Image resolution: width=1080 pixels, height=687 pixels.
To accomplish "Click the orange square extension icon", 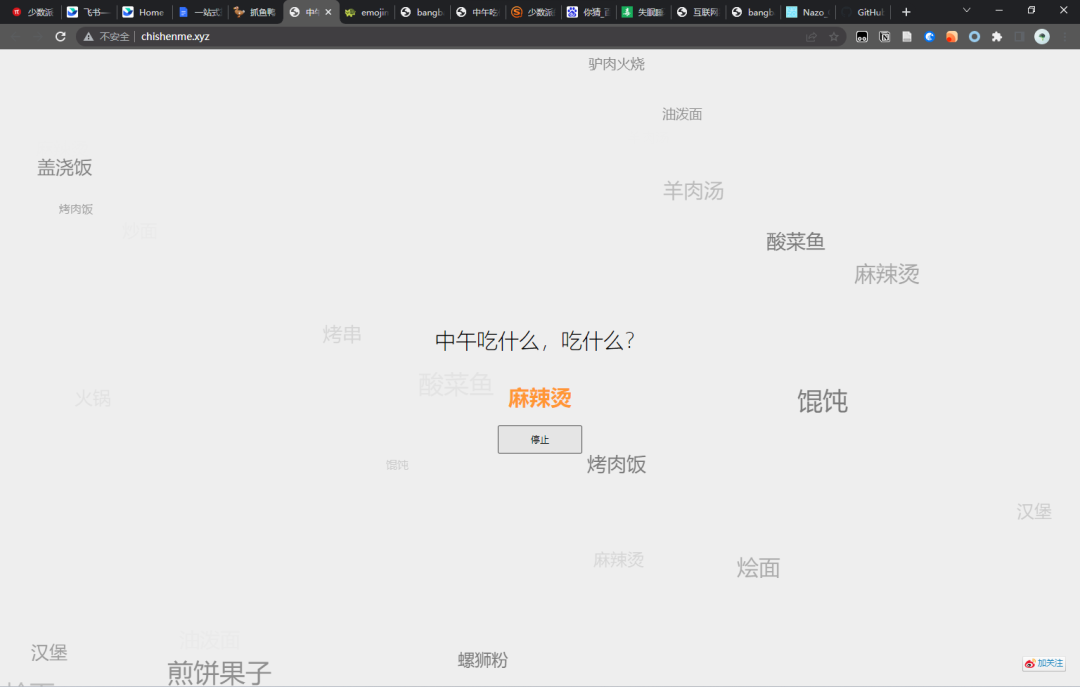I will pyautogui.click(x=951, y=36).
